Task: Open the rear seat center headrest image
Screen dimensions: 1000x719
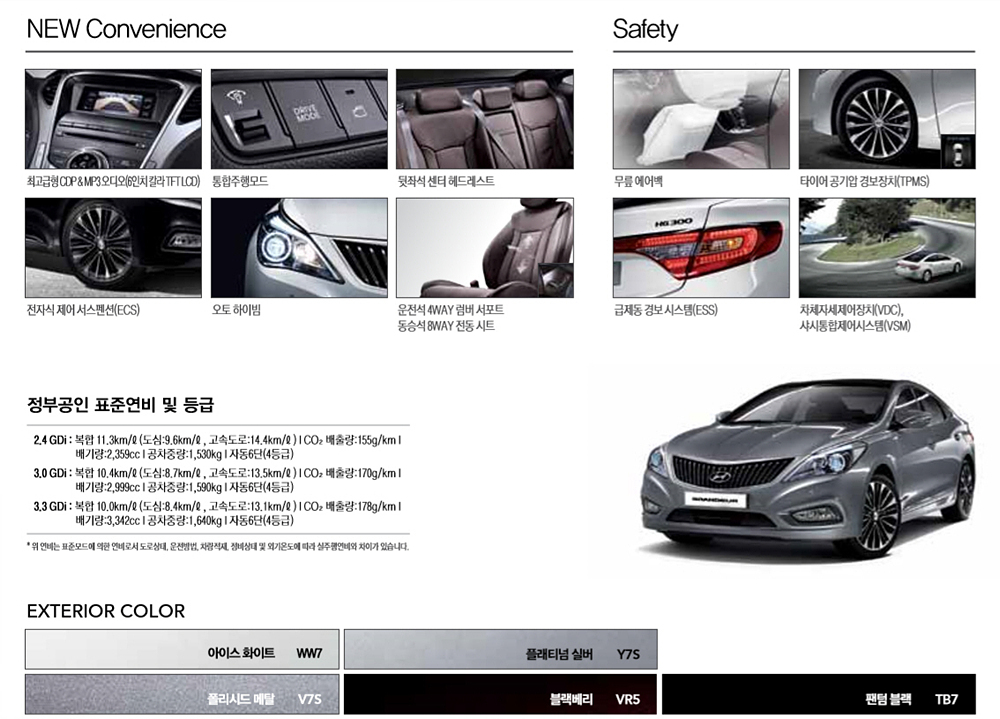Action: click(x=484, y=119)
